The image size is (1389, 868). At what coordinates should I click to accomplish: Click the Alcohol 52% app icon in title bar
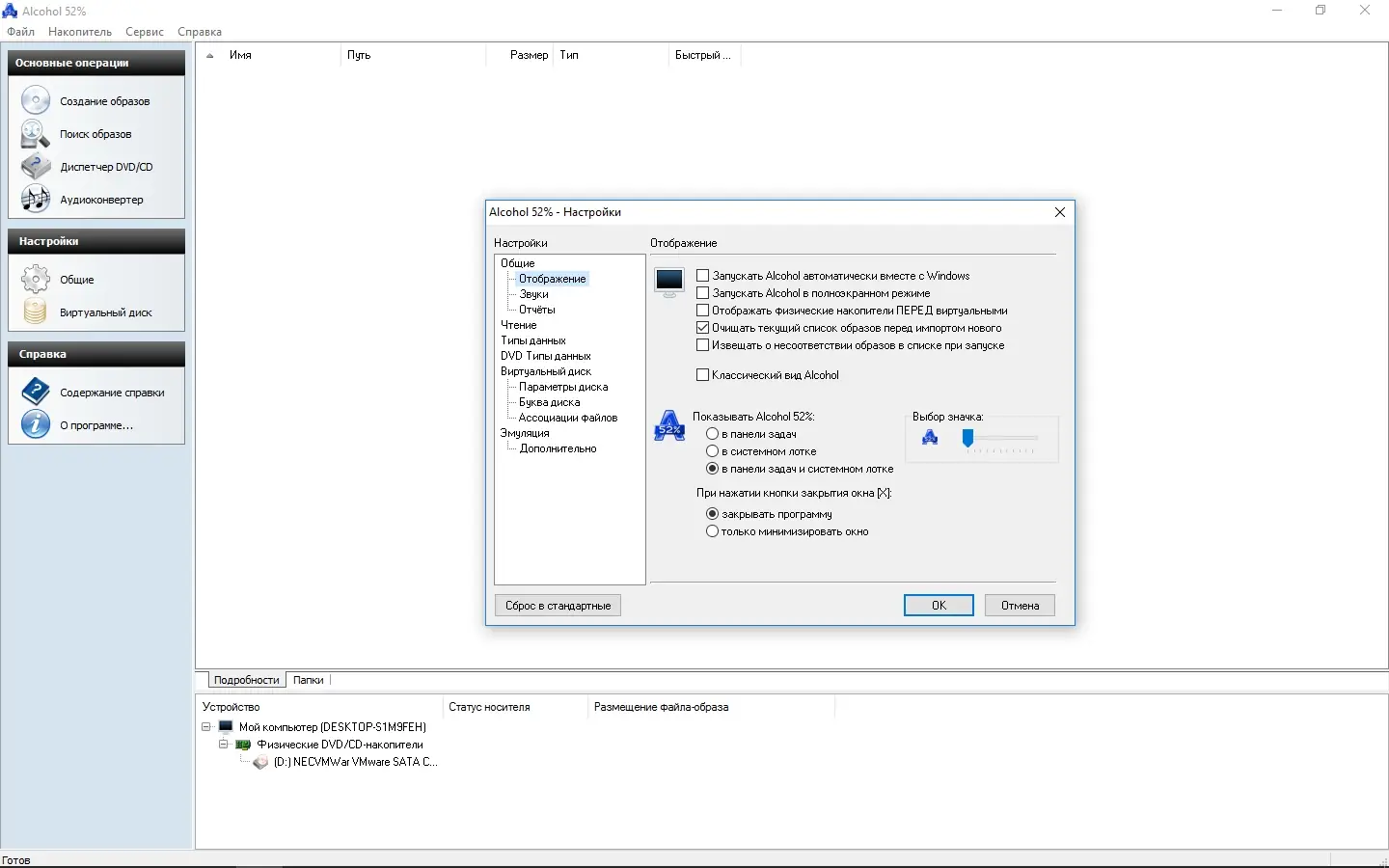point(10,11)
